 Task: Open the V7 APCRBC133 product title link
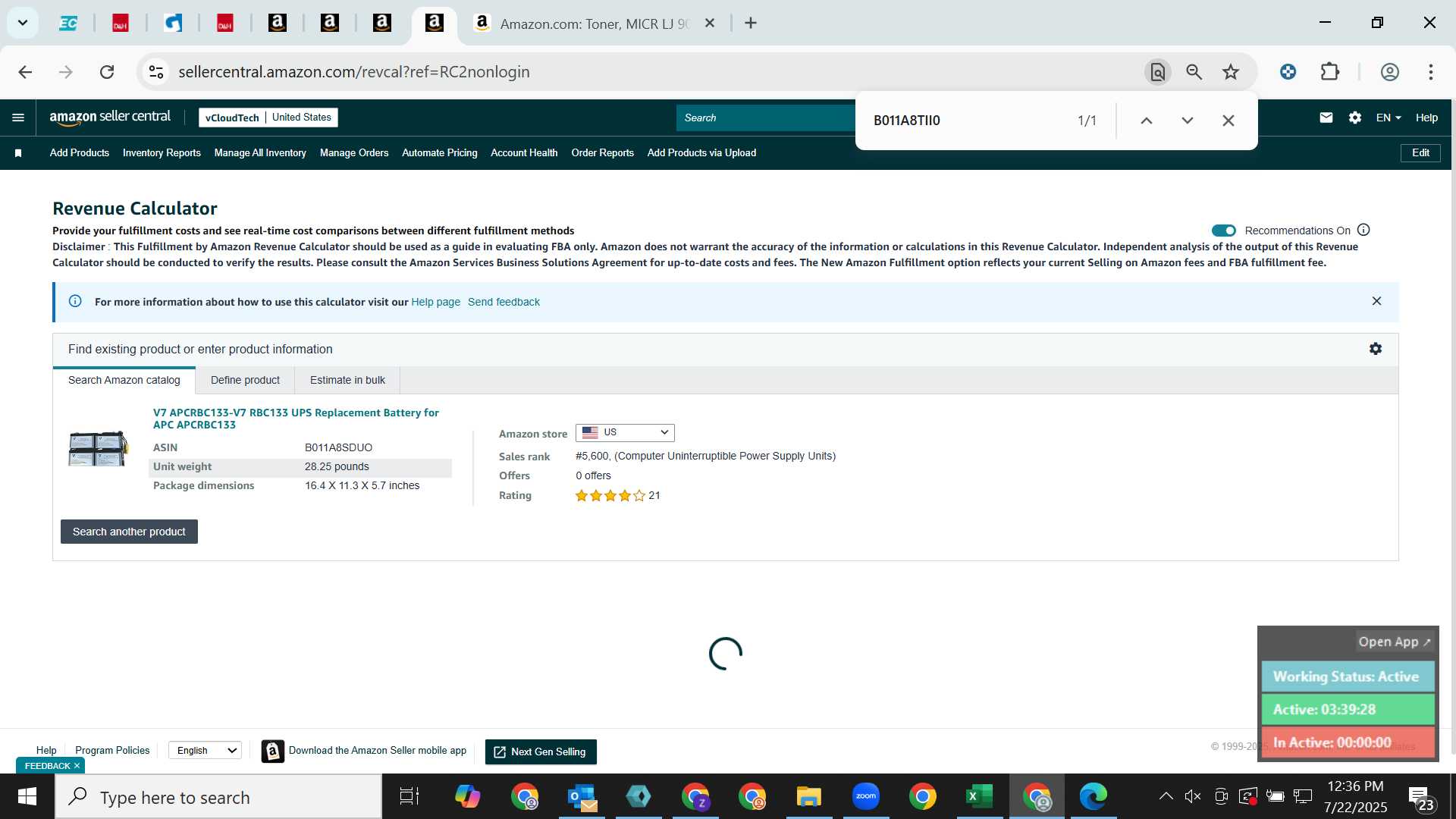[296, 419]
